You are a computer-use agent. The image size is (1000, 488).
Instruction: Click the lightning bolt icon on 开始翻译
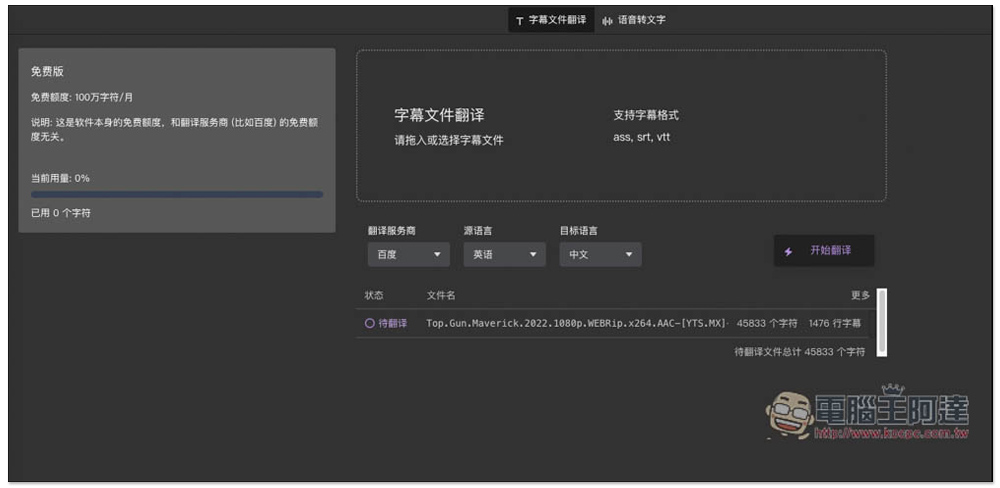[788, 251]
